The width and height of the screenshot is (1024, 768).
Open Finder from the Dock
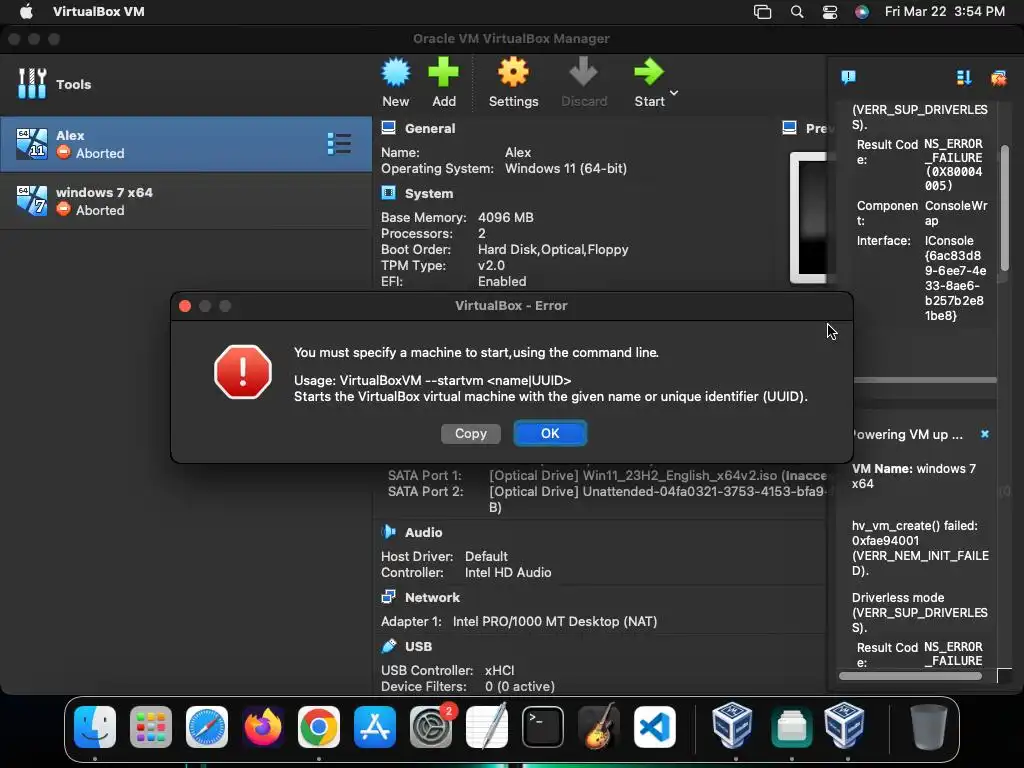pos(95,727)
